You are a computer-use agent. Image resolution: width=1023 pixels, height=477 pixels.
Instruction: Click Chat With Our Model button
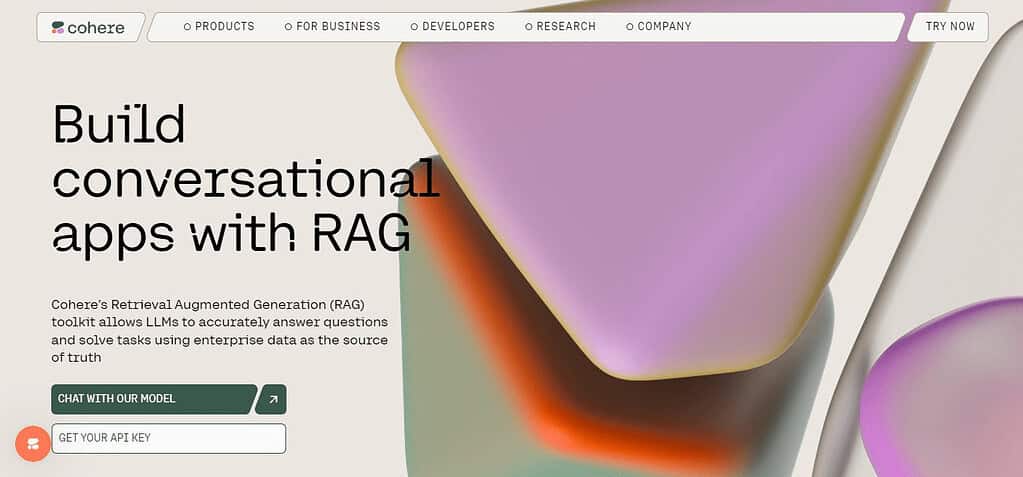(x=153, y=399)
